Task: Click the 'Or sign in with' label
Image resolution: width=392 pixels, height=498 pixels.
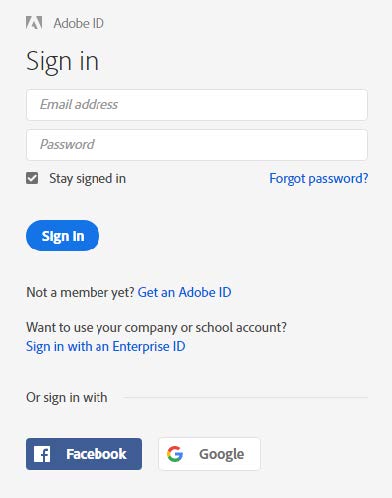Action: 67,398
